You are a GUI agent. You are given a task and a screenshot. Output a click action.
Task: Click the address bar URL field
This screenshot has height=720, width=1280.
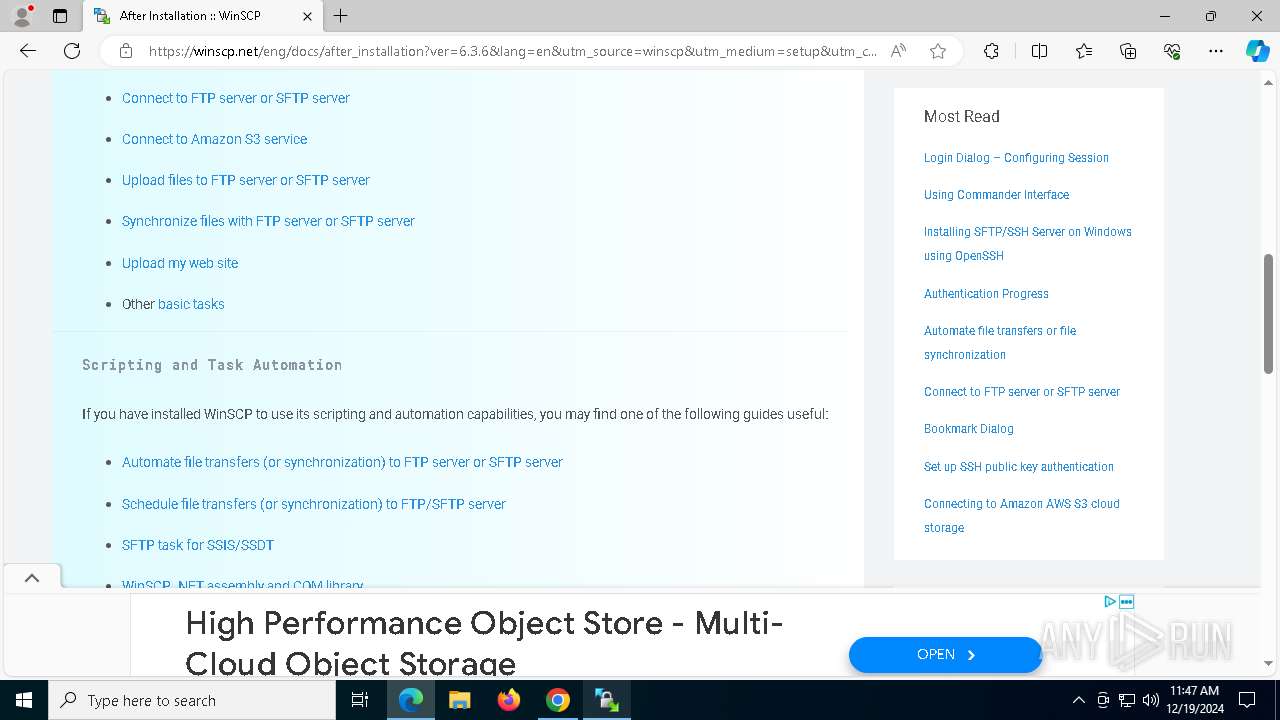click(512, 51)
